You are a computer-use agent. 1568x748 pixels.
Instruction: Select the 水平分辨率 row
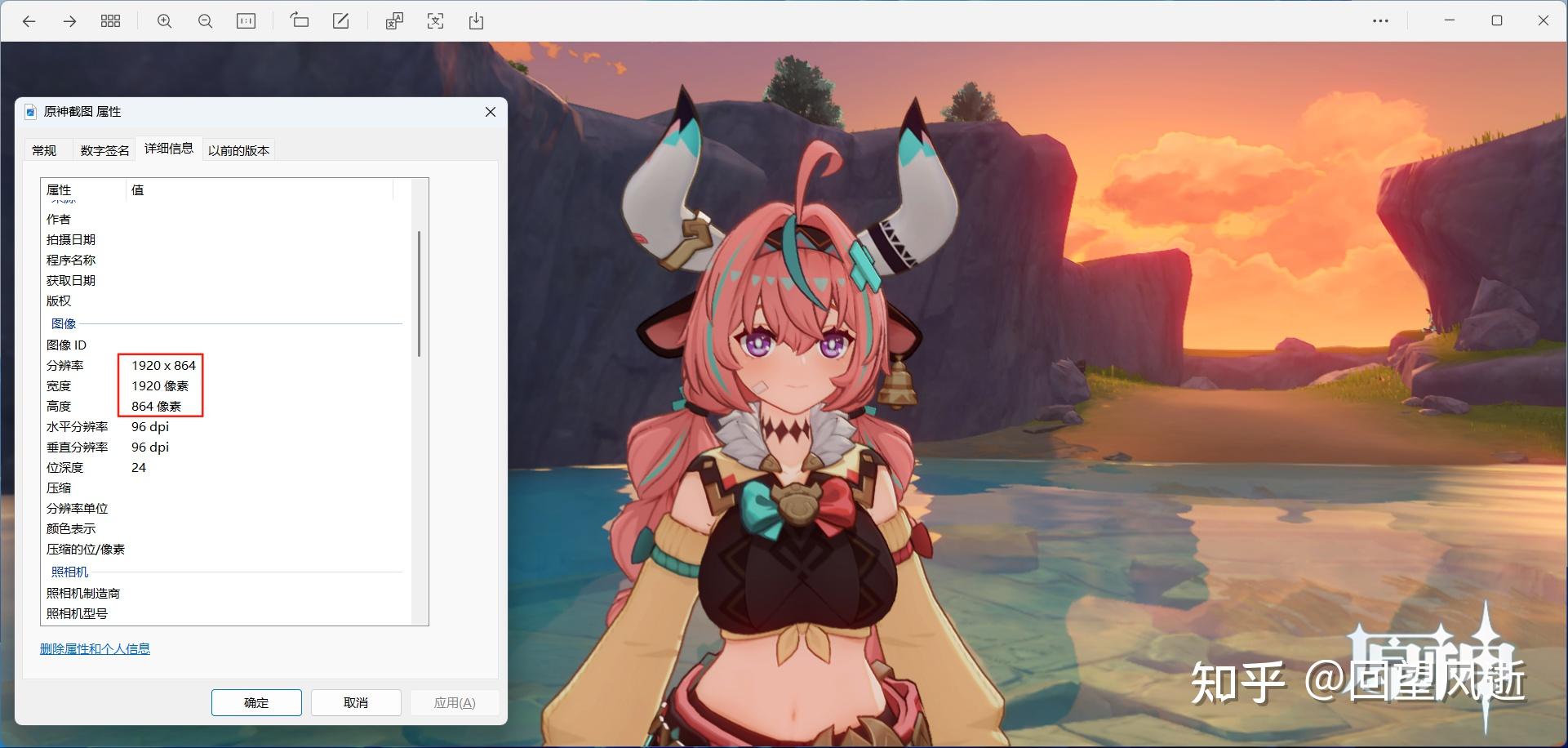pos(226,426)
